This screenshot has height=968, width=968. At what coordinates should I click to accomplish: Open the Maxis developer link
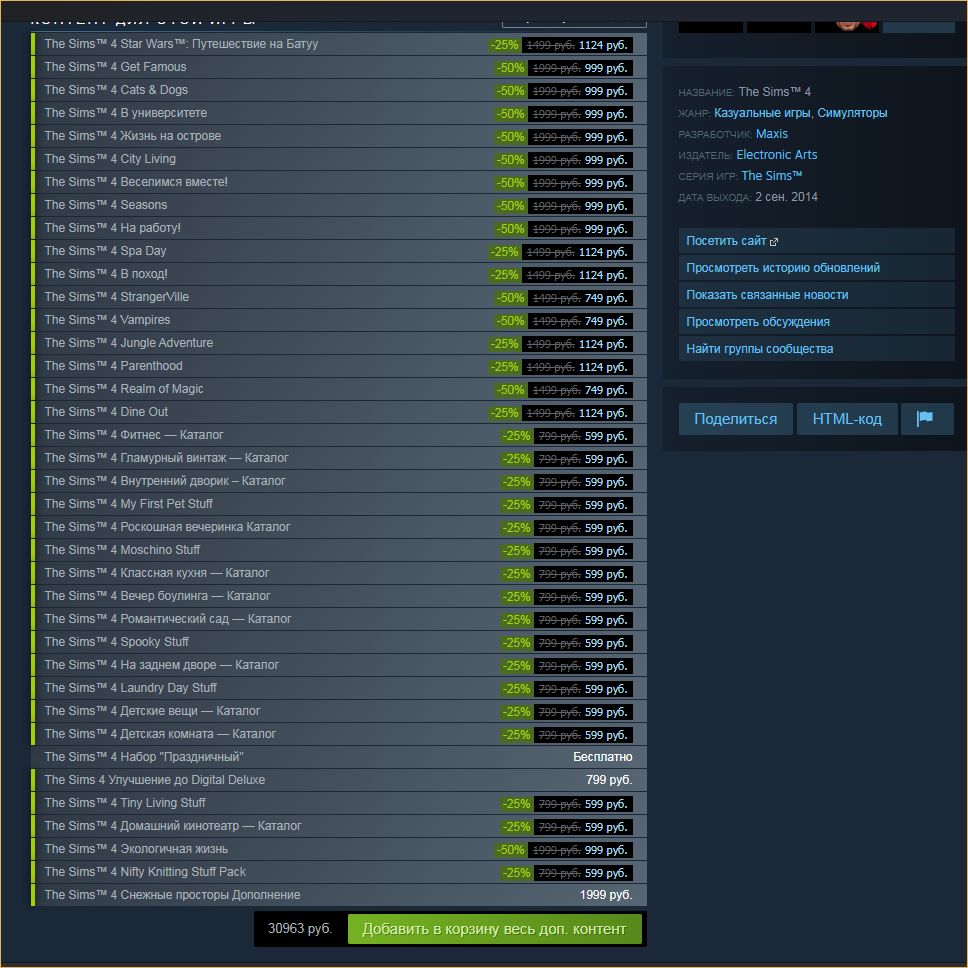pyautogui.click(x=772, y=134)
